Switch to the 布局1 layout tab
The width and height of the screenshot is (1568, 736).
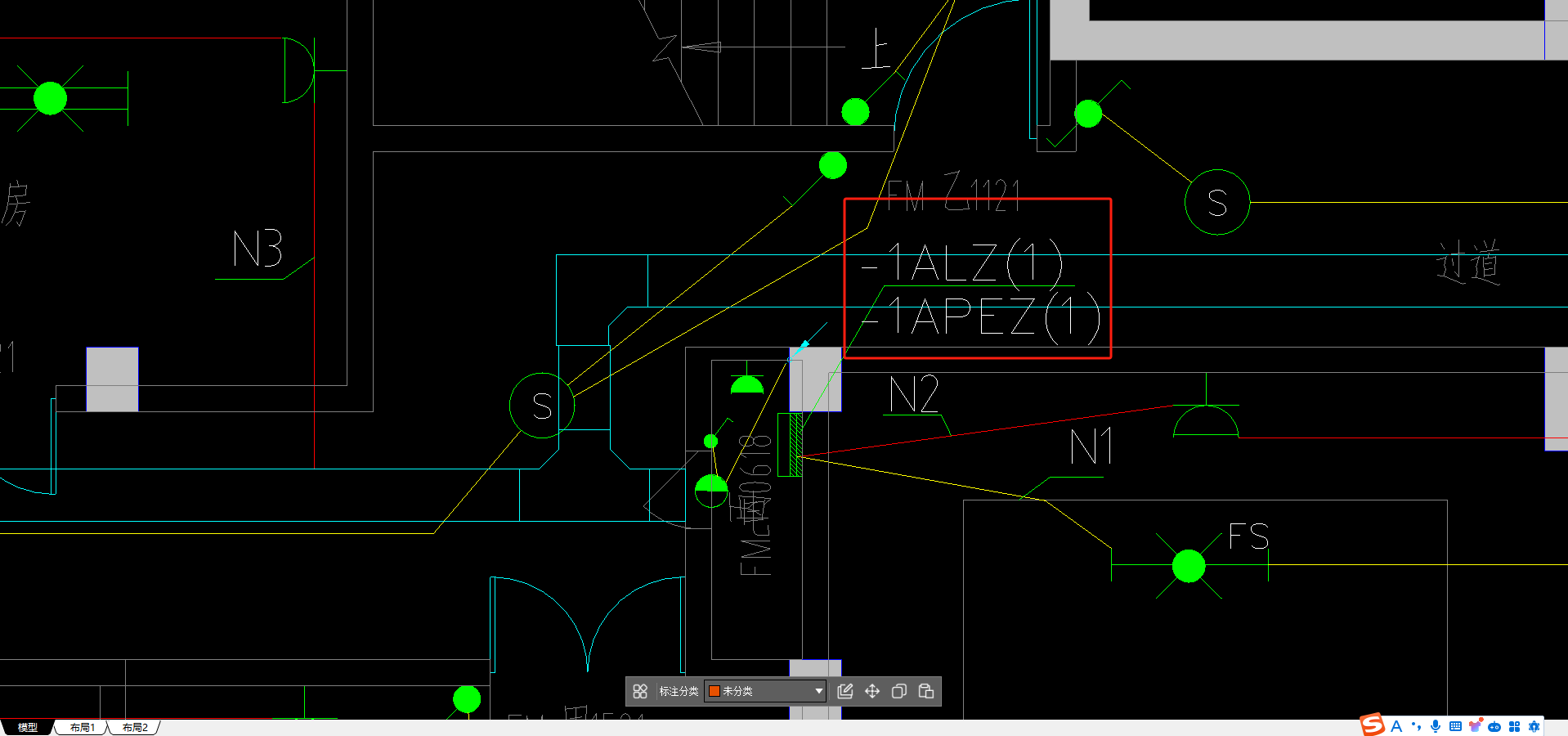coord(82,727)
